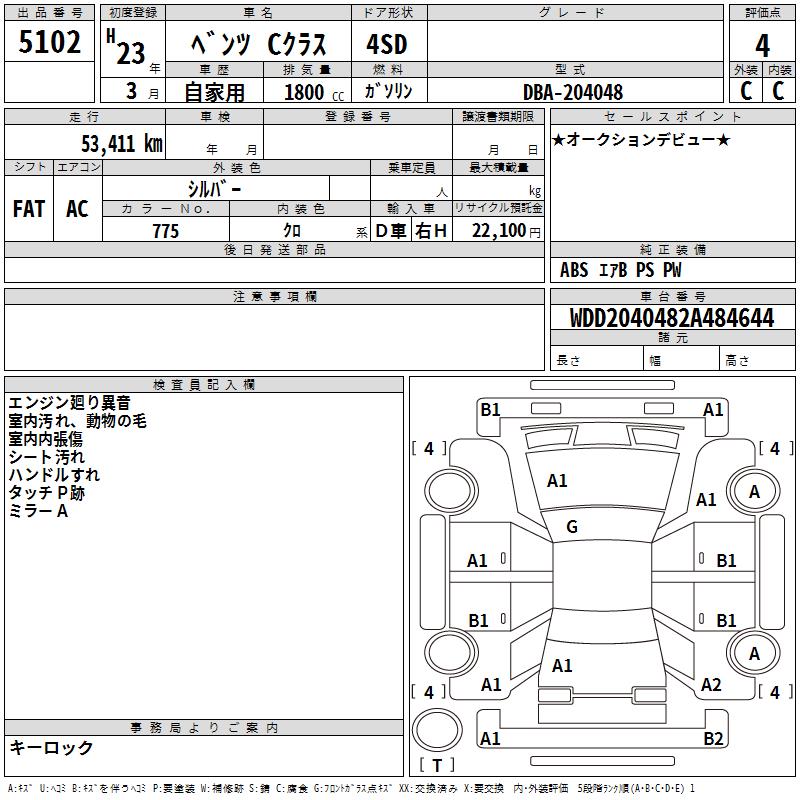Click the lot number 5102

pyautogui.click(x=49, y=41)
